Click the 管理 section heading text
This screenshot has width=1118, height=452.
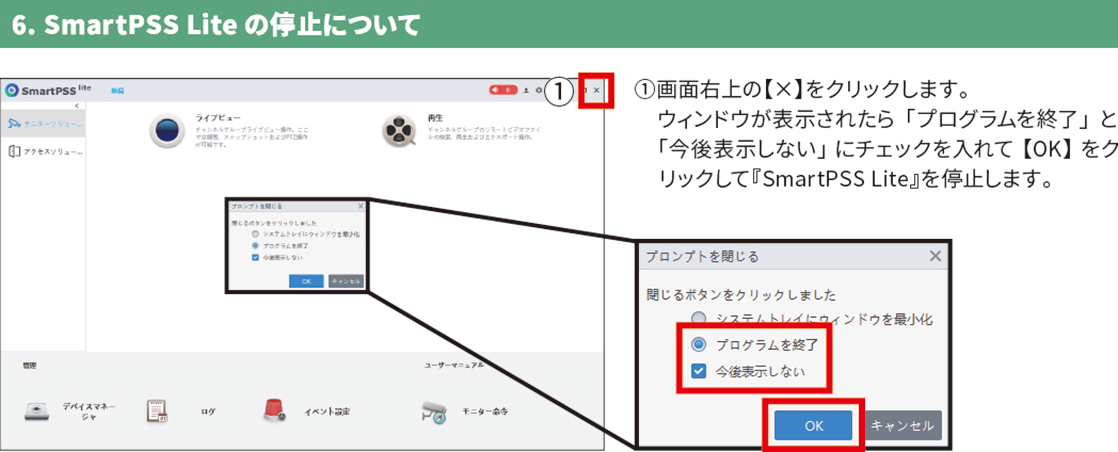tap(29, 365)
